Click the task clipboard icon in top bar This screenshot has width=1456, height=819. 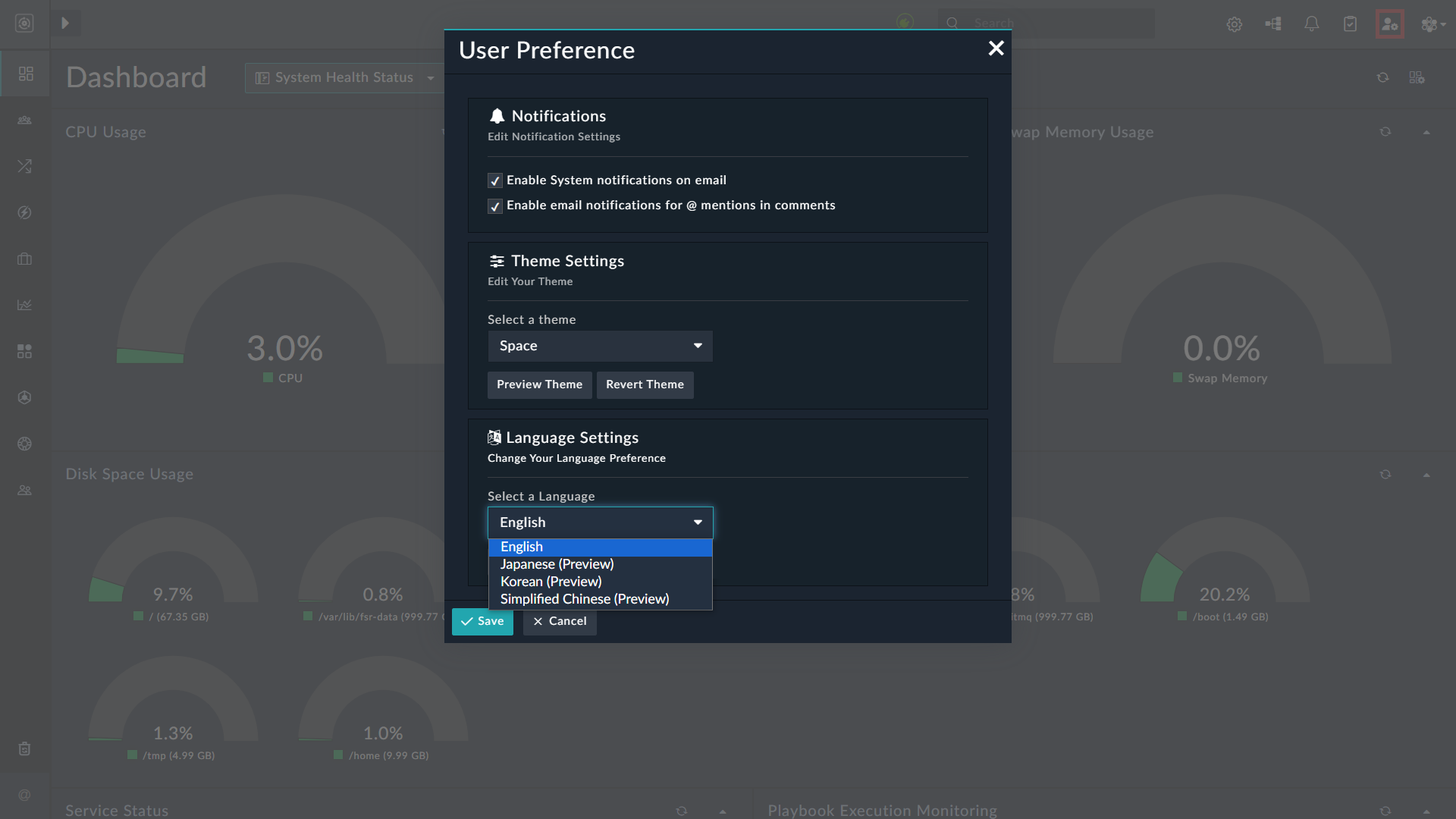coord(1350,24)
